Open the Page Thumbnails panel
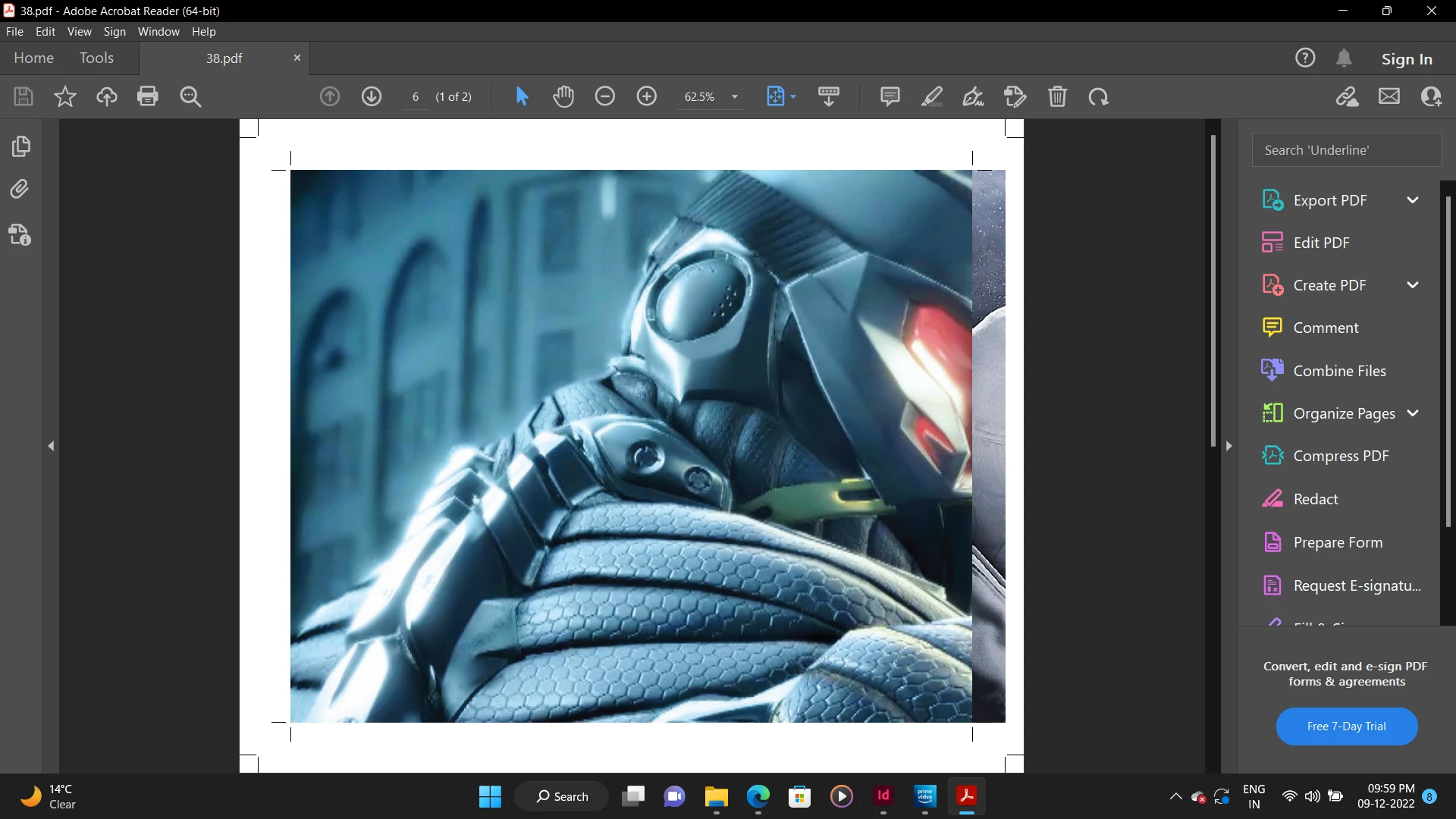The width and height of the screenshot is (1456, 819). 20,146
